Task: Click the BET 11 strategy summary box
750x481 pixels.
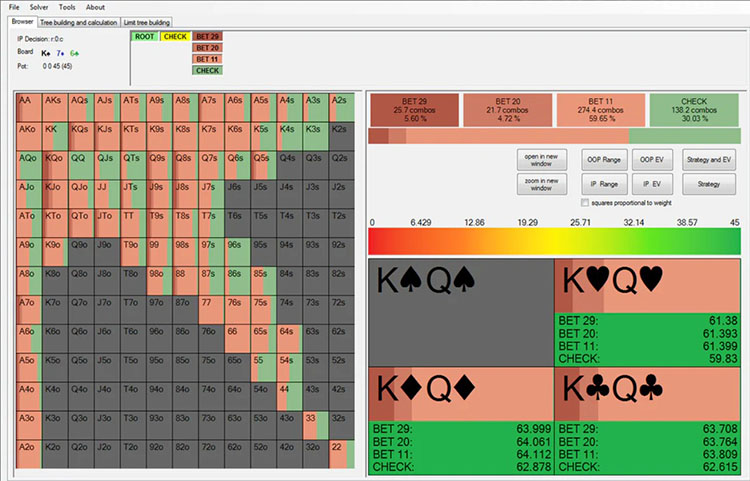Action: pos(601,110)
